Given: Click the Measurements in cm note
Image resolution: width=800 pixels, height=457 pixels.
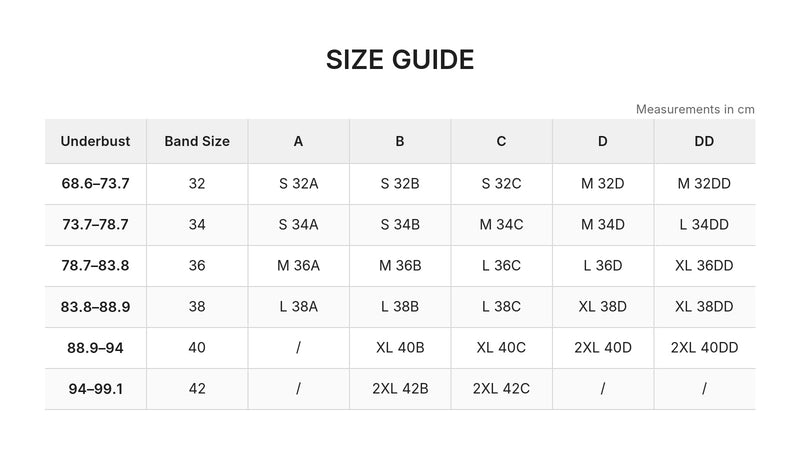Looking at the screenshot, I should point(695,109).
